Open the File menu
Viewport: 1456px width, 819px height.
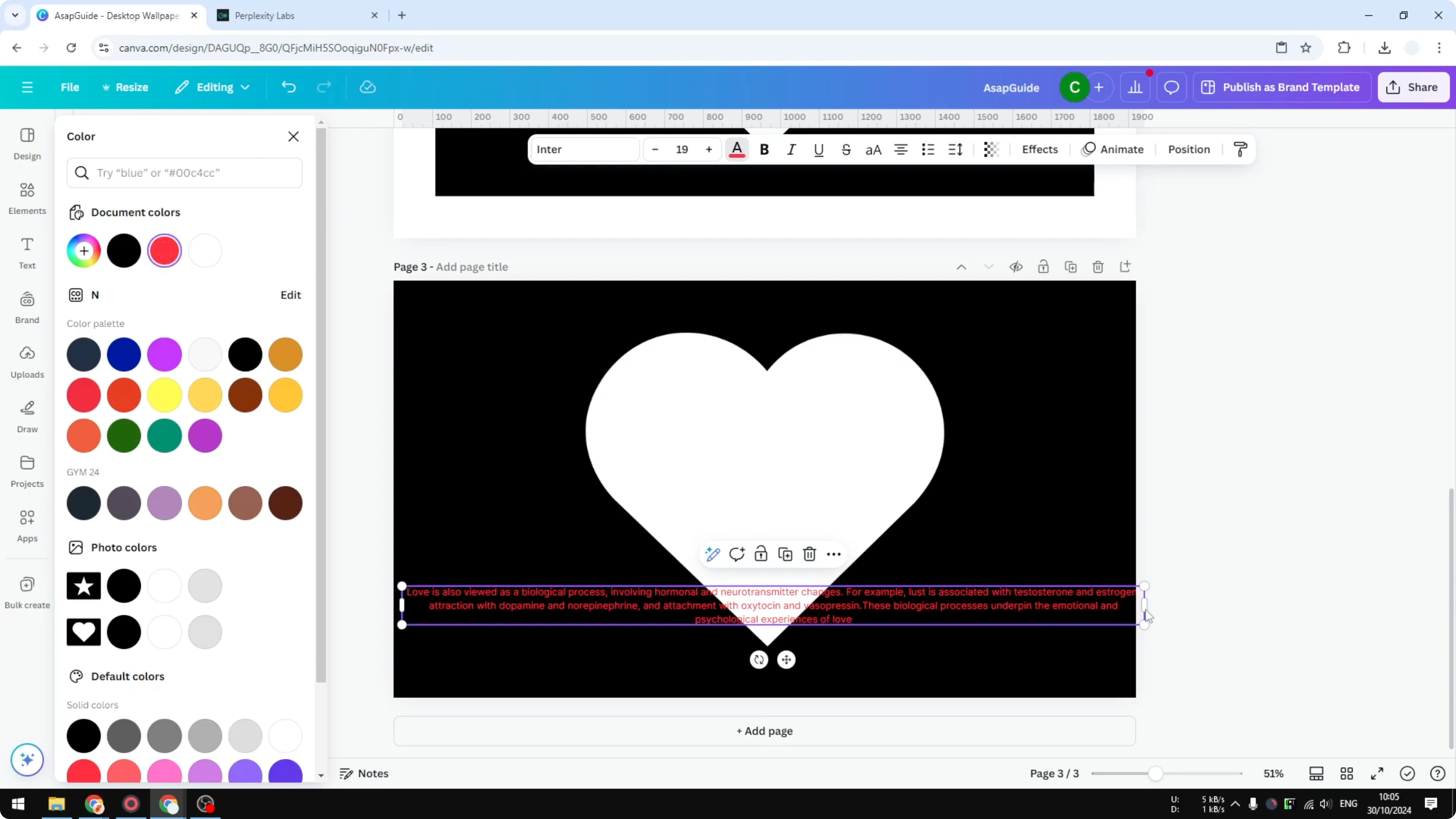pos(70,87)
